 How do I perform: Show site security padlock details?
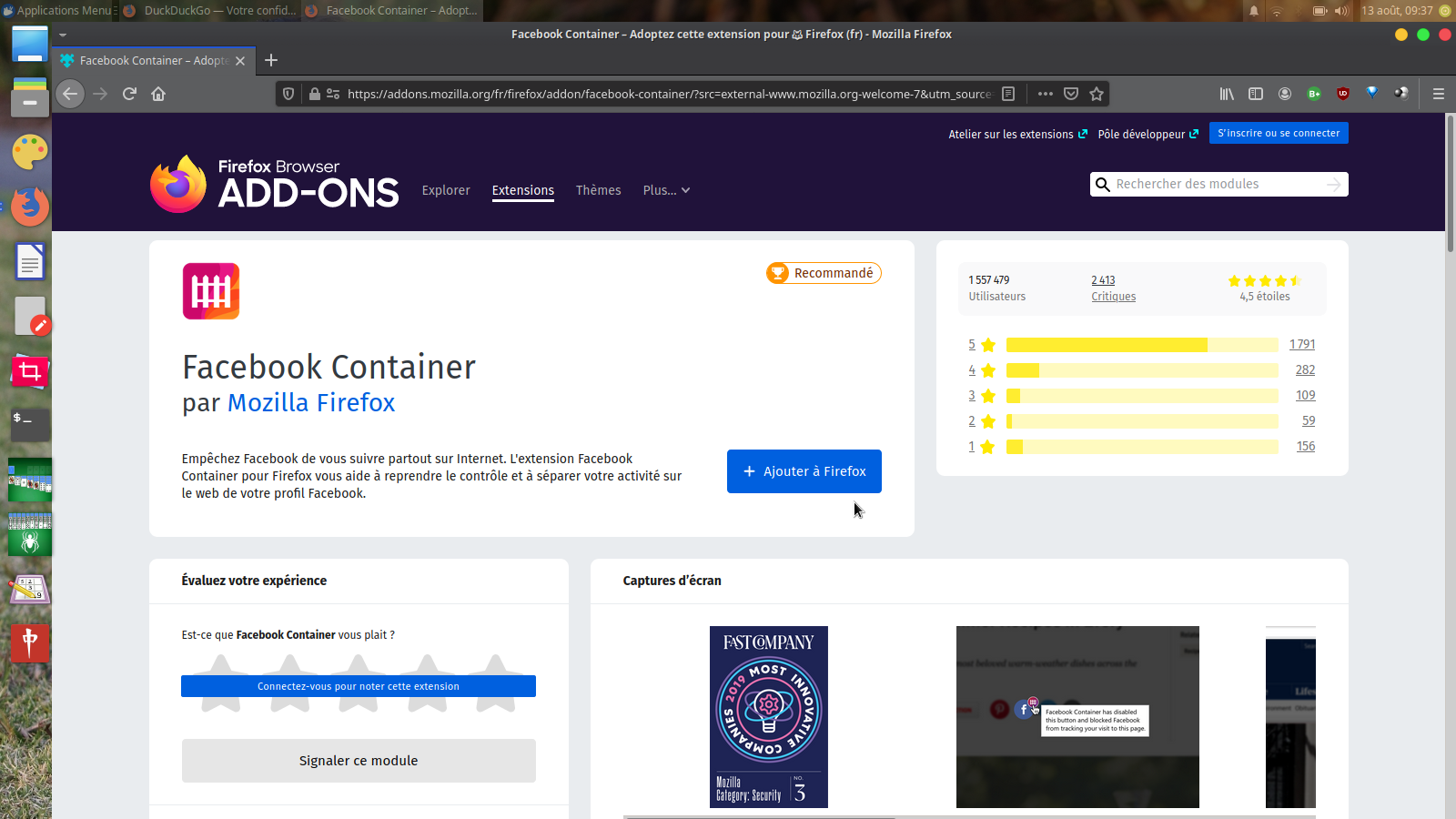(x=314, y=94)
